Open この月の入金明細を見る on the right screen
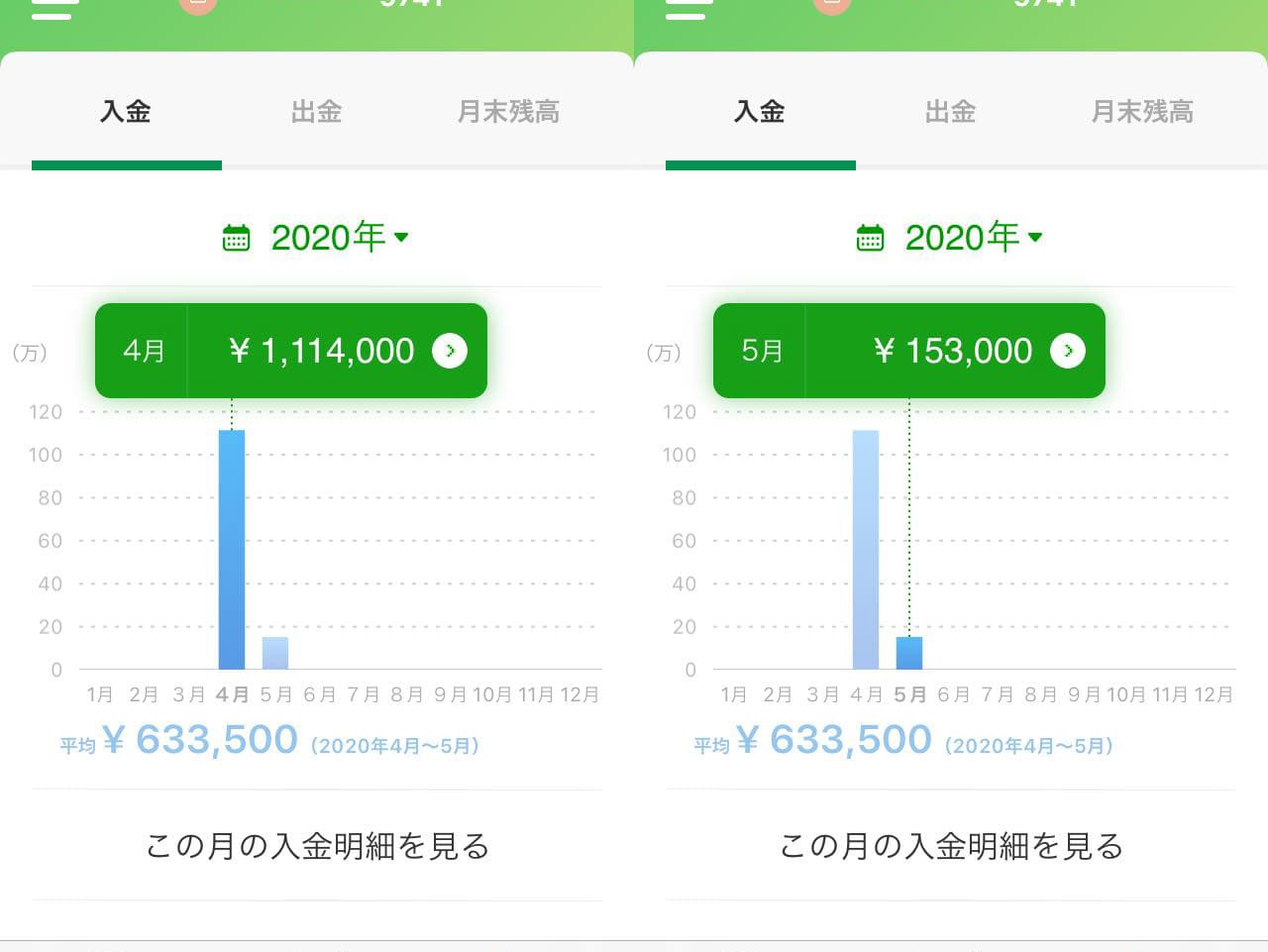 point(951,846)
